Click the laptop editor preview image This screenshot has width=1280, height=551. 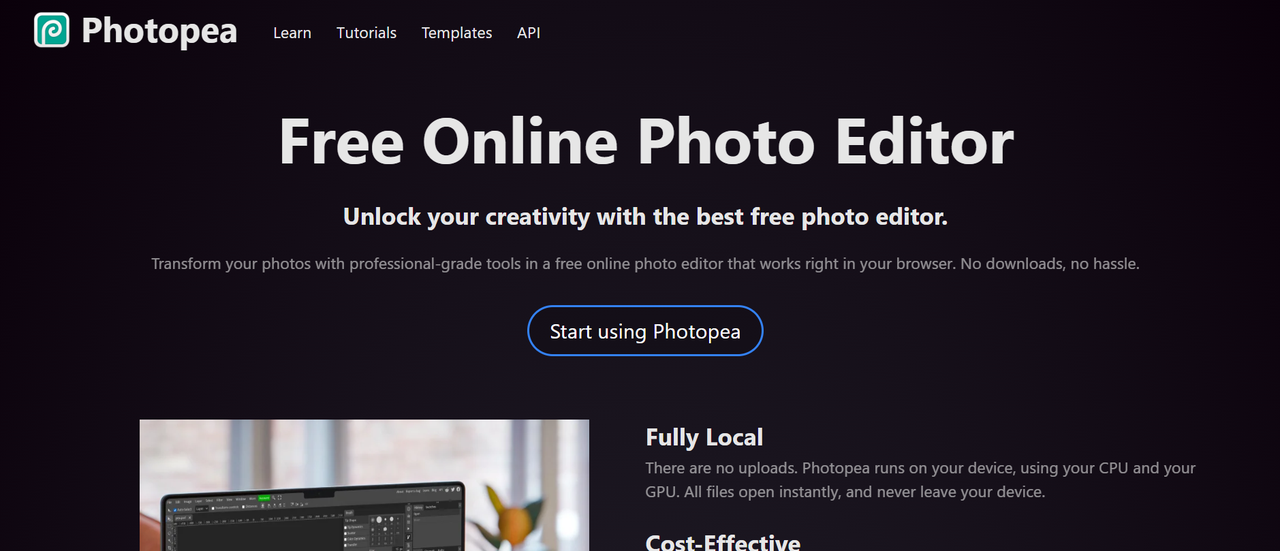tap(364, 485)
